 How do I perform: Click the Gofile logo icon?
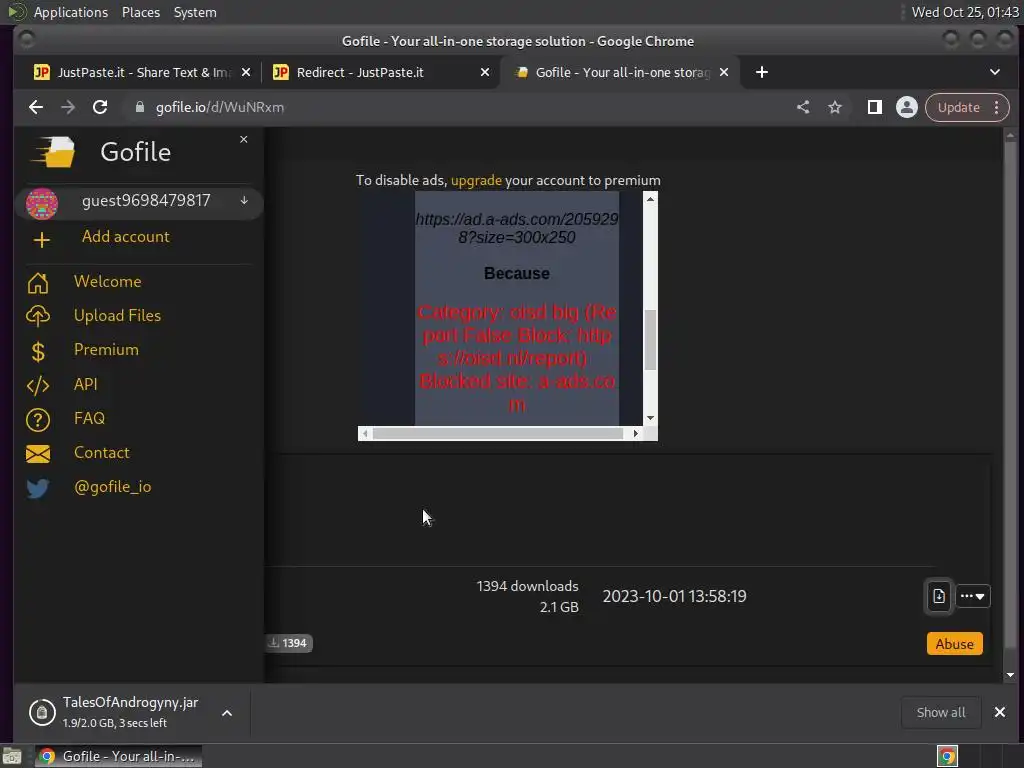(x=54, y=152)
